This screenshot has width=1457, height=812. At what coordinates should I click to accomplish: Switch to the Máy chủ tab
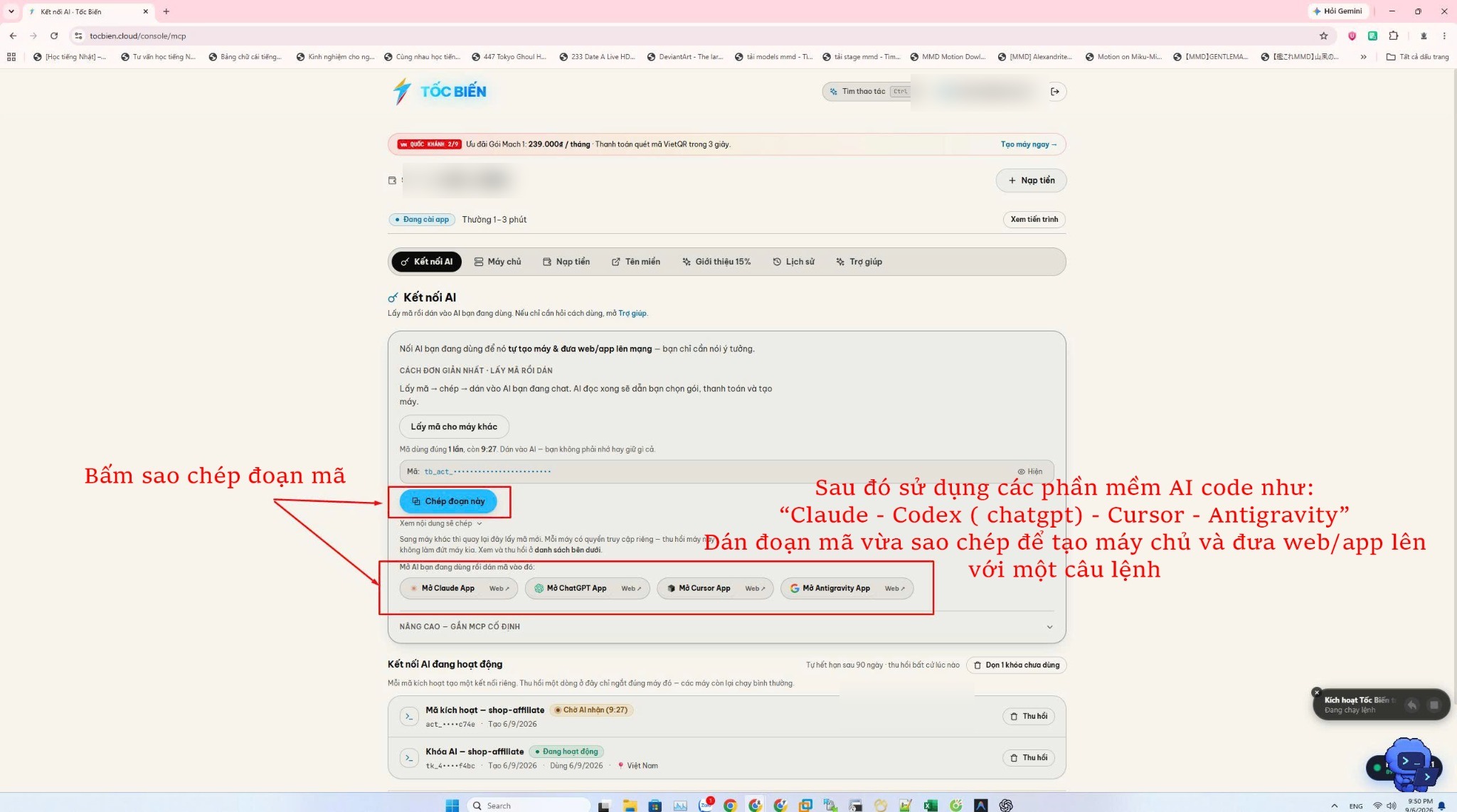(x=497, y=262)
